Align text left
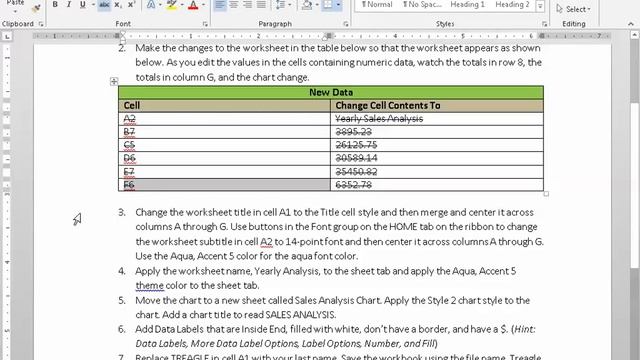The width and height of the screenshot is (640, 360). tap(220, 4)
